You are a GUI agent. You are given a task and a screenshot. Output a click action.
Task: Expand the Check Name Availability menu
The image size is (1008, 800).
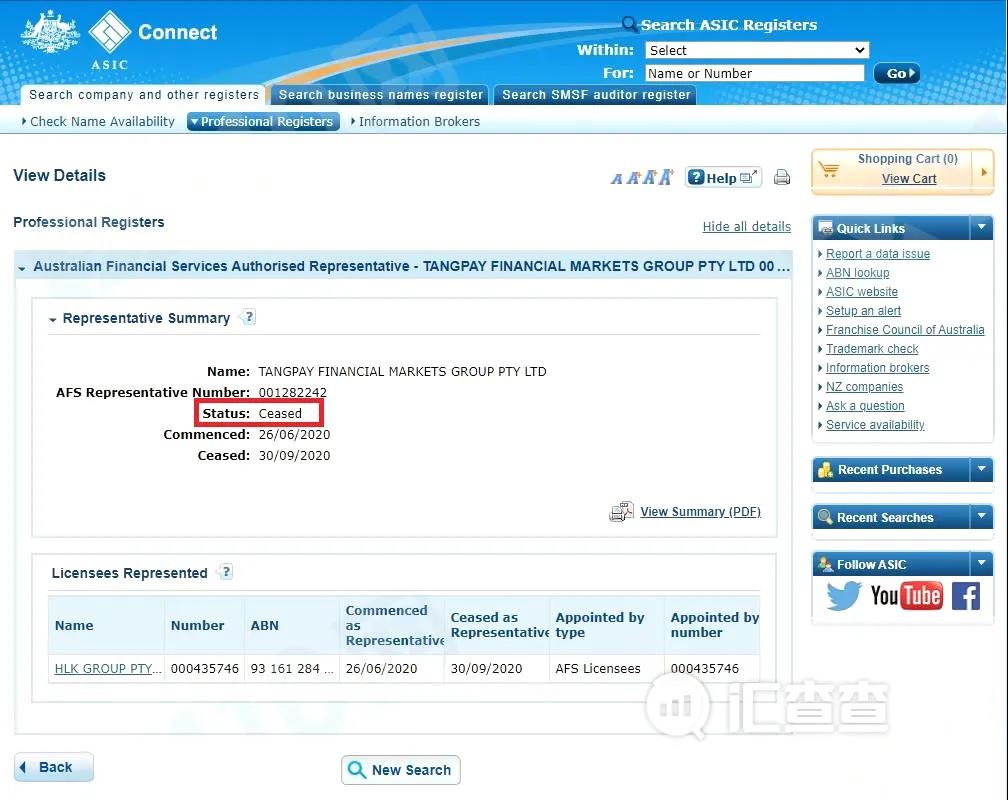98,122
